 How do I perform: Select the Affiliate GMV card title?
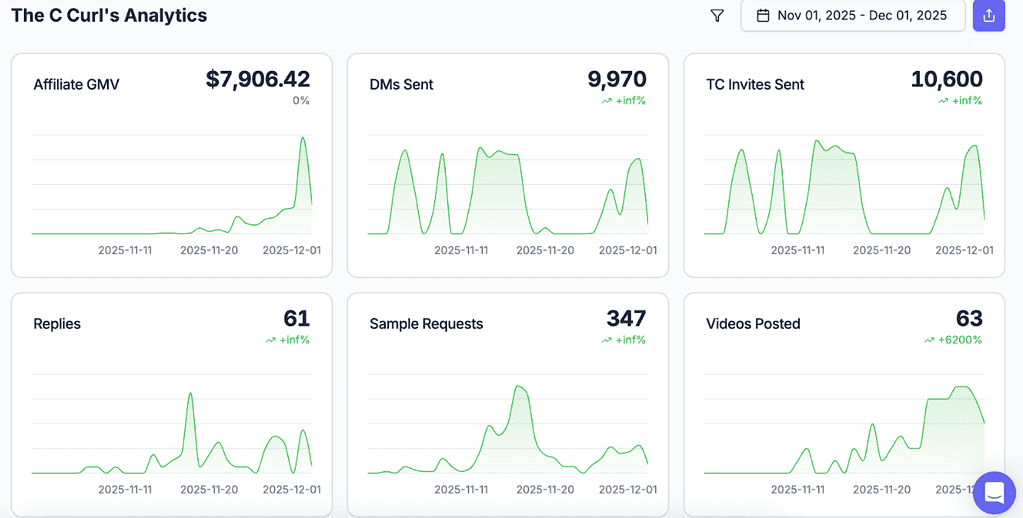point(76,85)
